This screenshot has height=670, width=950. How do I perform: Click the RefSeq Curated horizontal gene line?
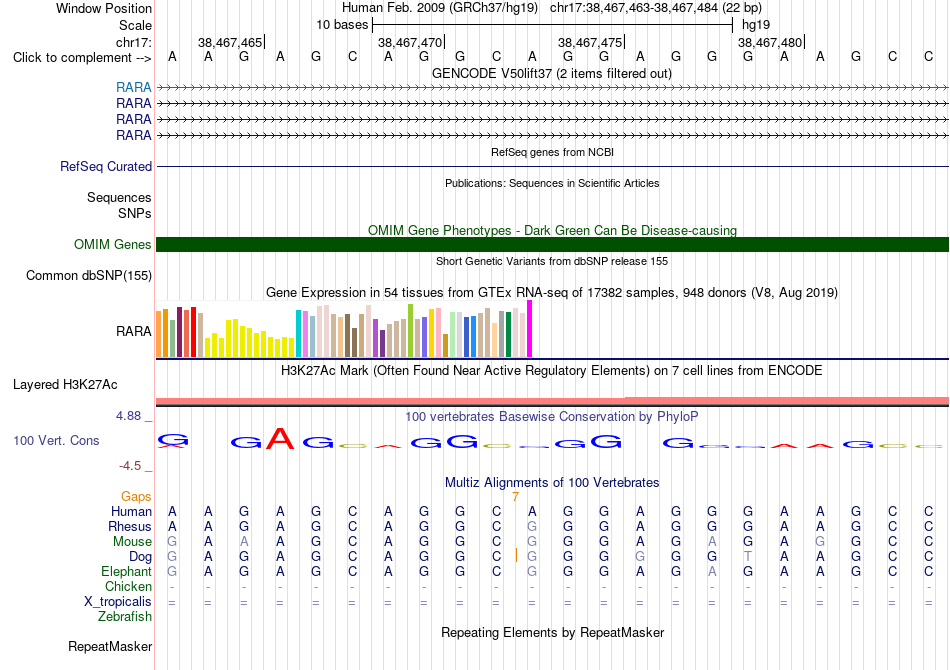(552, 167)
